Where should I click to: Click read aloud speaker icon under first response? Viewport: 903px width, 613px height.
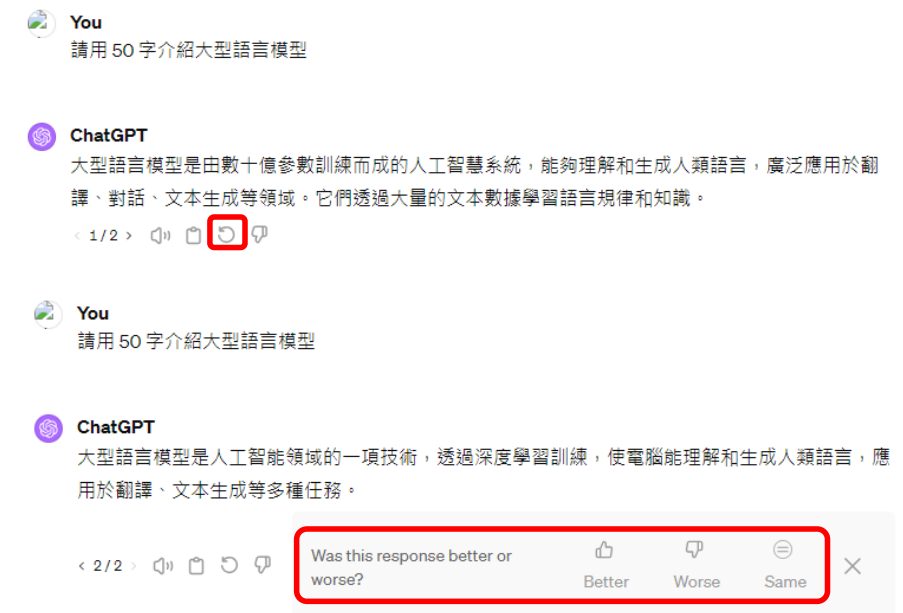click(x=160, y=235)
